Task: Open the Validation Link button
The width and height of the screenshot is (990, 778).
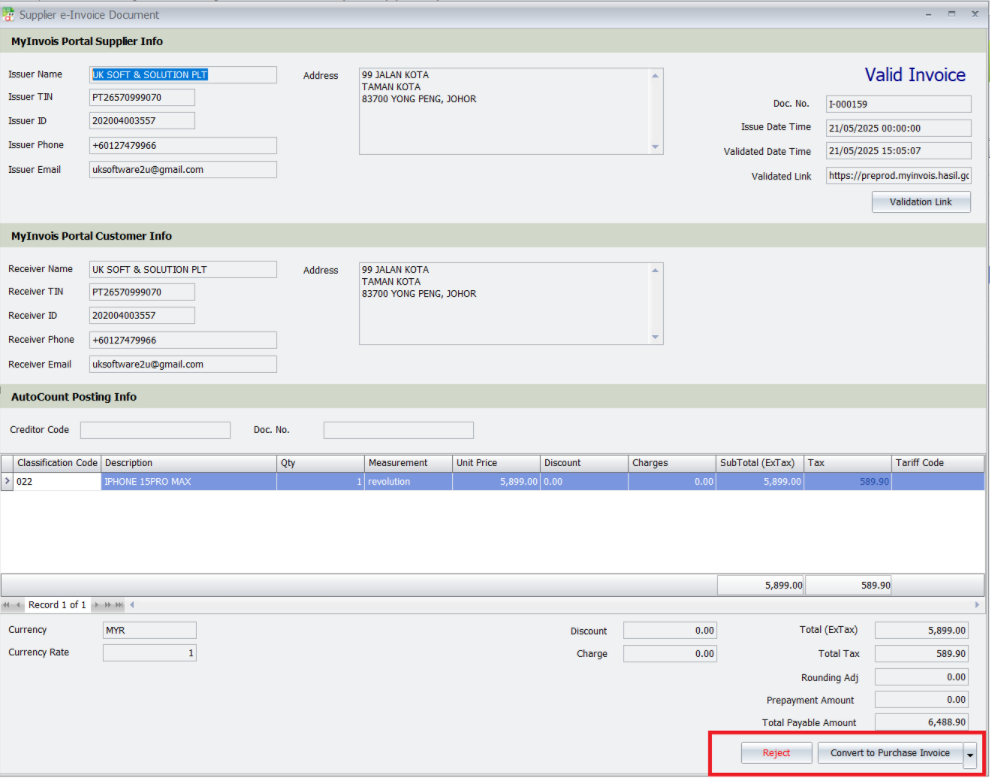Action: pos(921,202)
